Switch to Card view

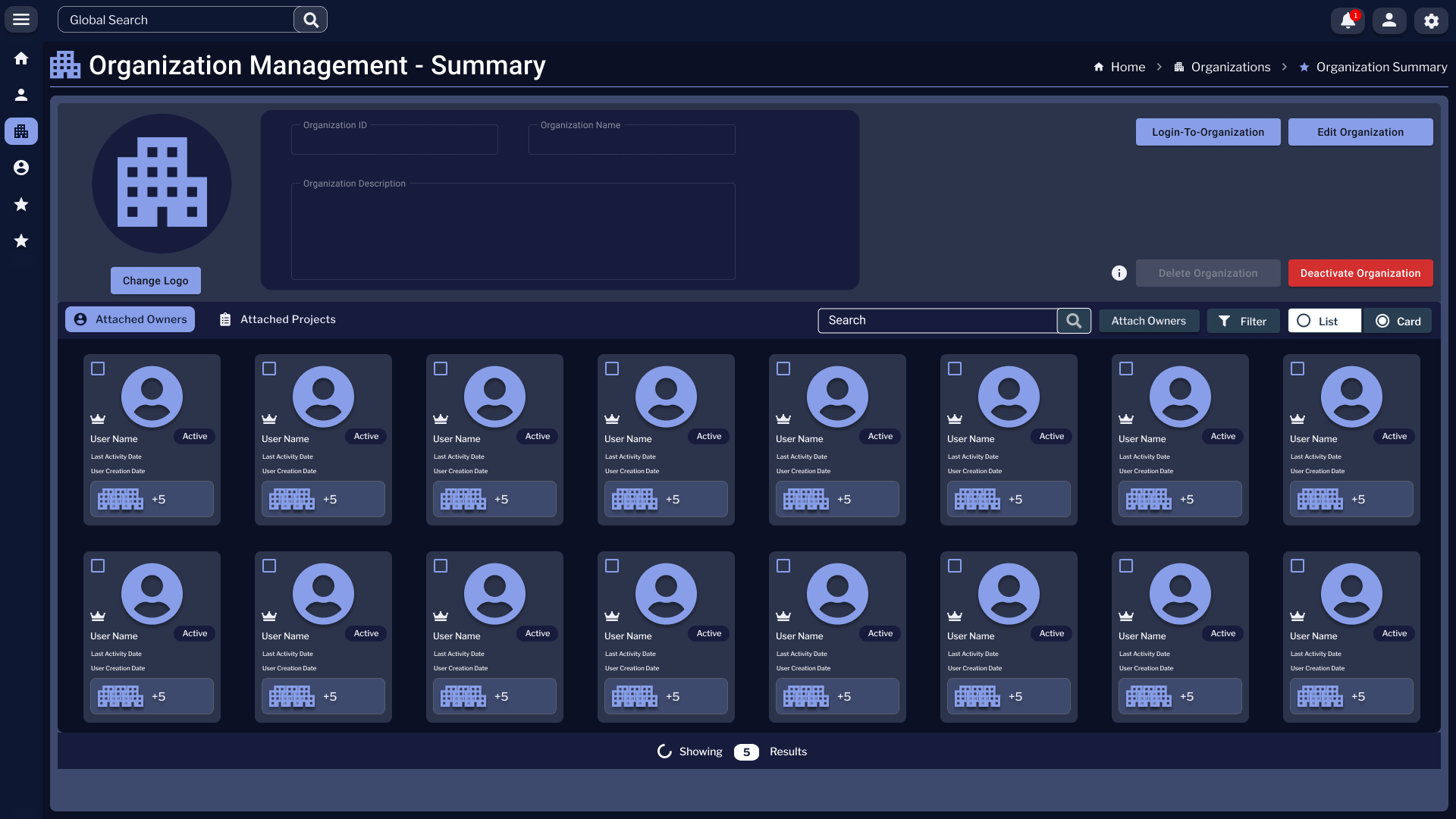click(1398, 321)
